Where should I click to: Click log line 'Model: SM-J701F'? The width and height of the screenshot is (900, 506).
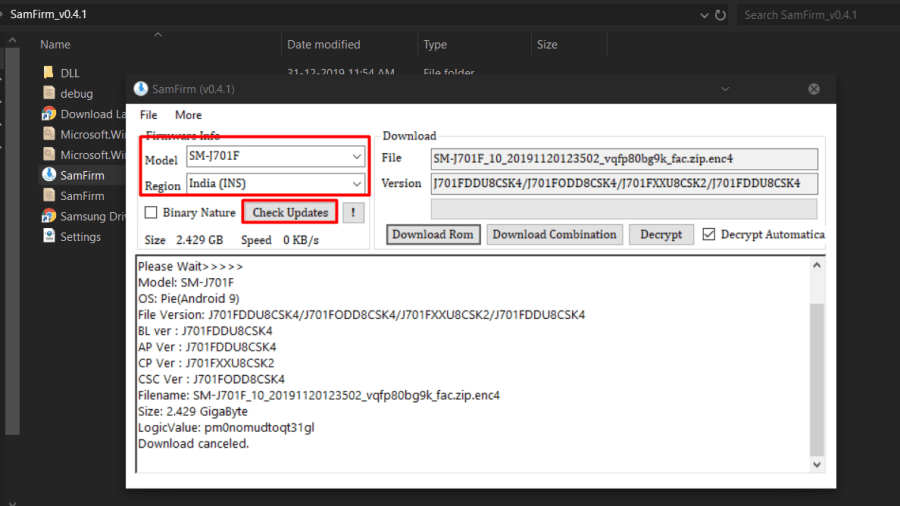click(x=186, y=282)
